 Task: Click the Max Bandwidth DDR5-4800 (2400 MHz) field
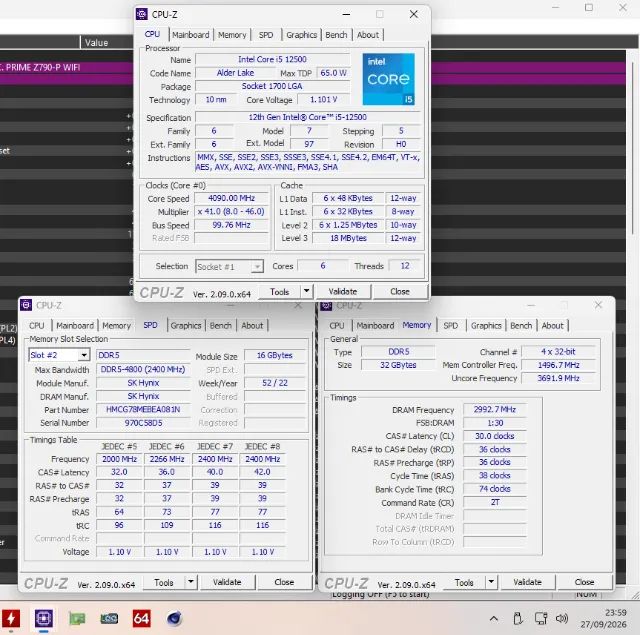pyautogui.click(x=143, y=369)
